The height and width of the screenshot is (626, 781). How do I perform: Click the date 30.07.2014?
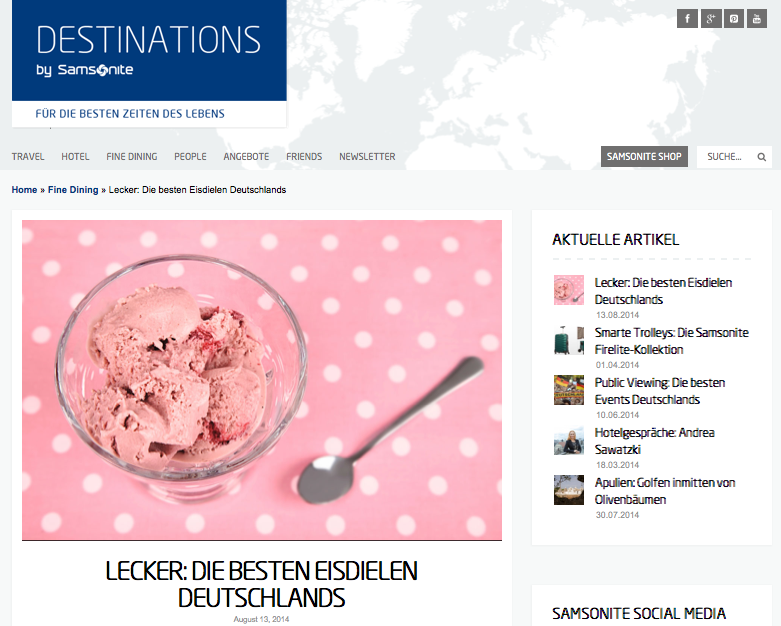click(617, 515)
